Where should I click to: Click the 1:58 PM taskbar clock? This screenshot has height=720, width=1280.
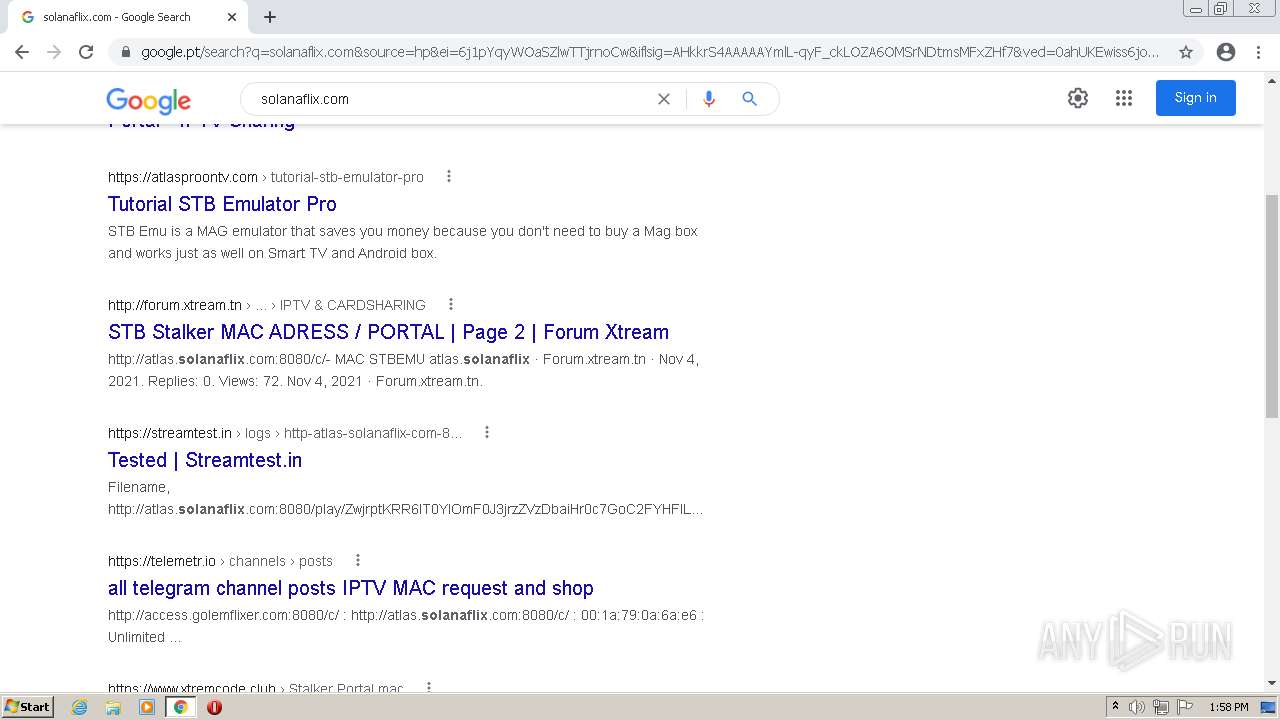pyautogui.click(x=1229, y=707)
